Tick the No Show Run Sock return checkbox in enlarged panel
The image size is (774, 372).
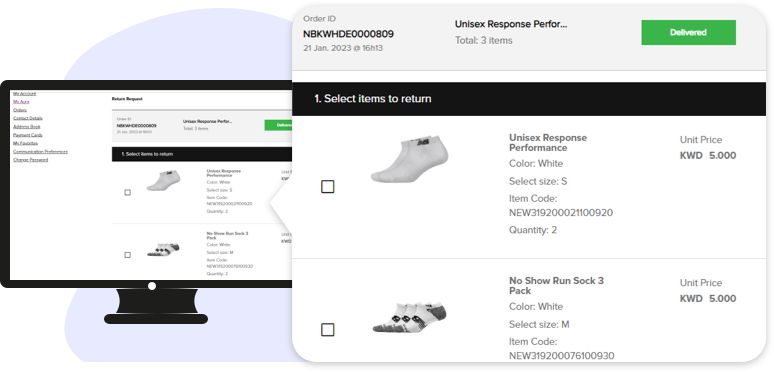pos(328,330)
